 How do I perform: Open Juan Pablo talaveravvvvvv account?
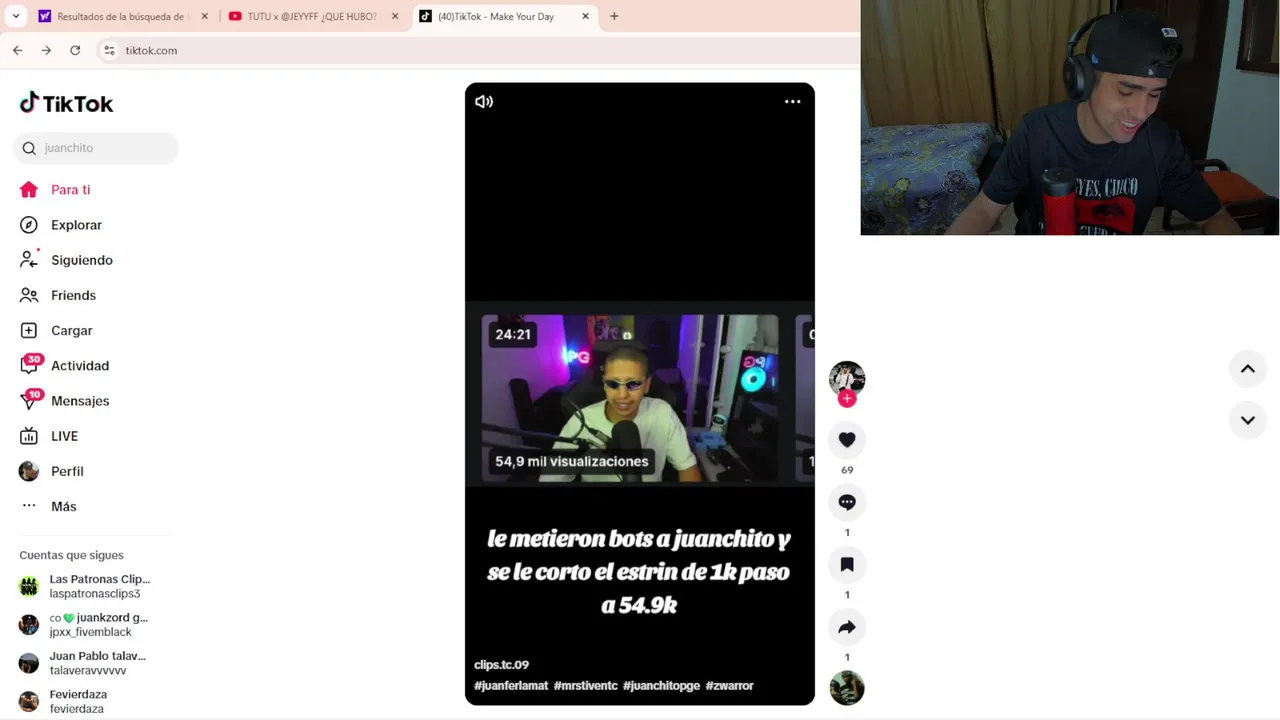[85, 663]
